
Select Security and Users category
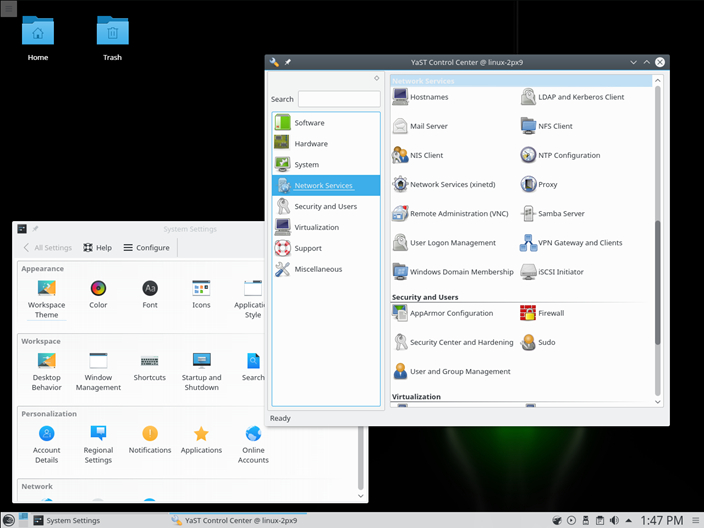click(326, 207)
